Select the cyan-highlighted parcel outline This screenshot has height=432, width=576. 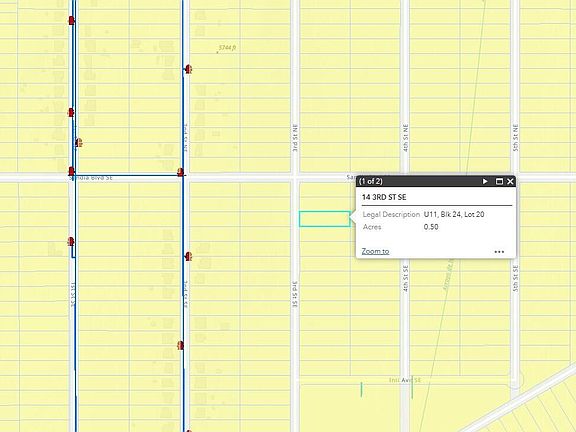(324, 219)
